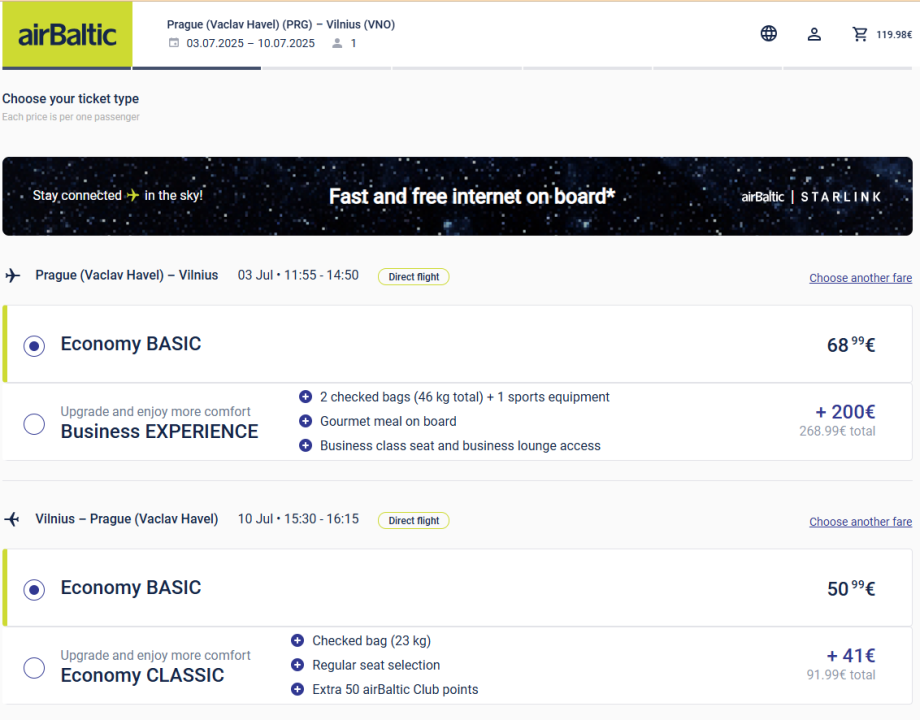
Task: Click plus icon beside Gourmet meal on board
Action: (x=306, y=421)
